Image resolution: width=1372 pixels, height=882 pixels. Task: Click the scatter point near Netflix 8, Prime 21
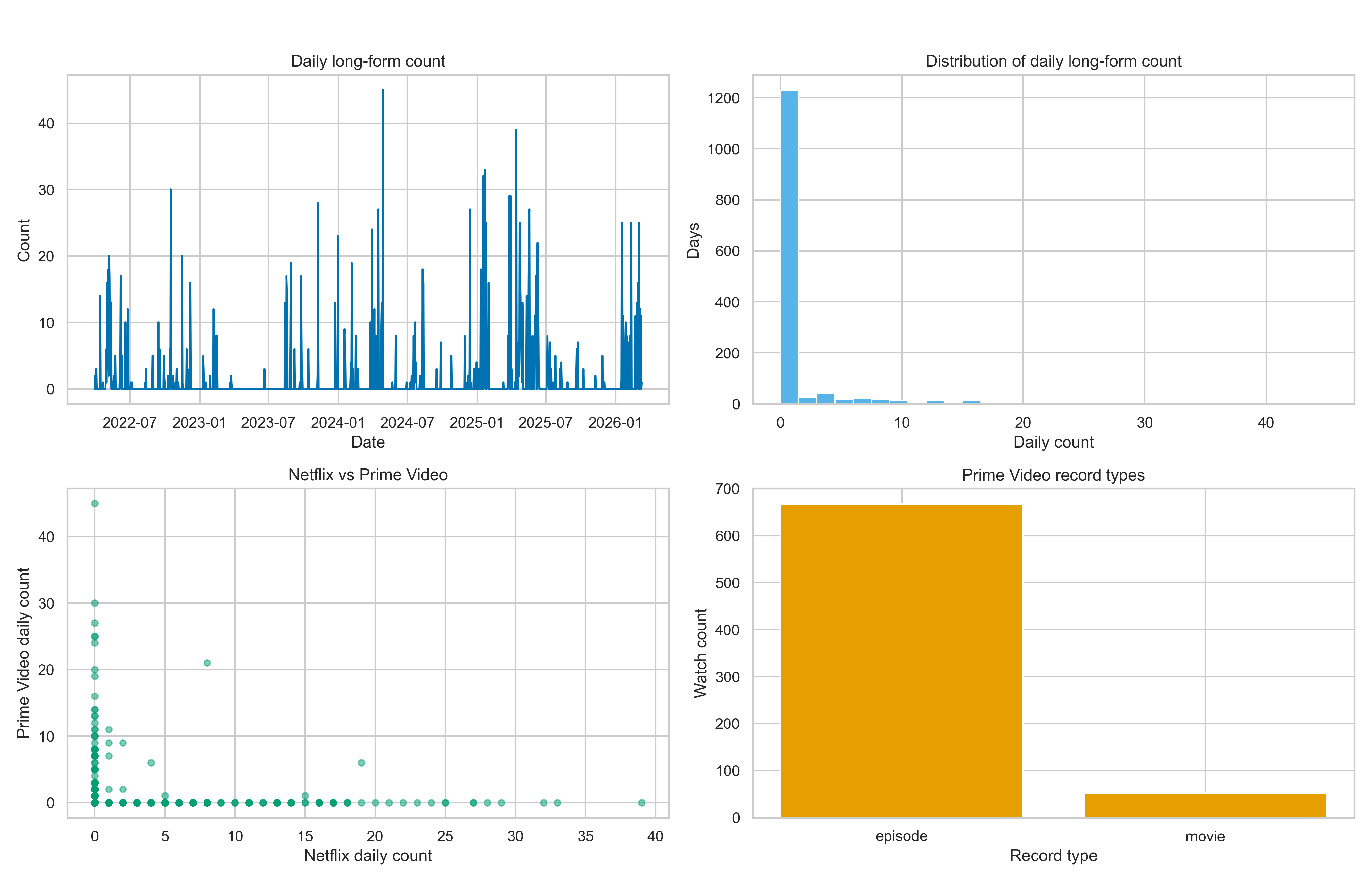(x=207, y=663)
